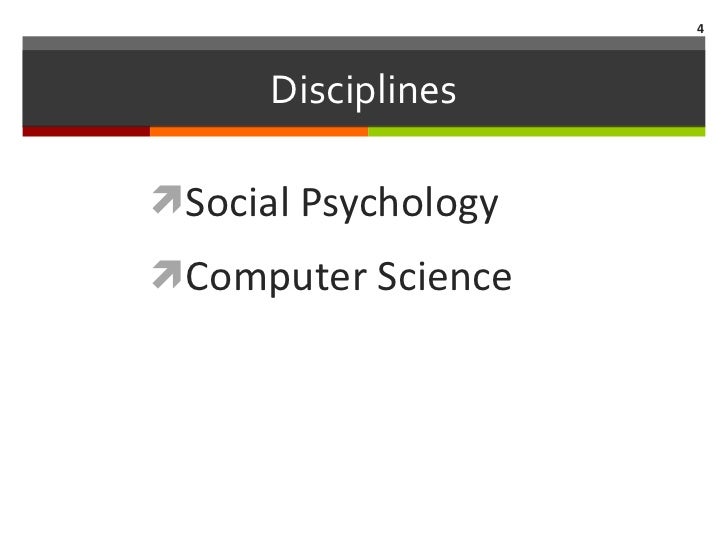The image size is (728, 546).
Task: Pick the lime green accent bar segment
Action: click(537, 131)
